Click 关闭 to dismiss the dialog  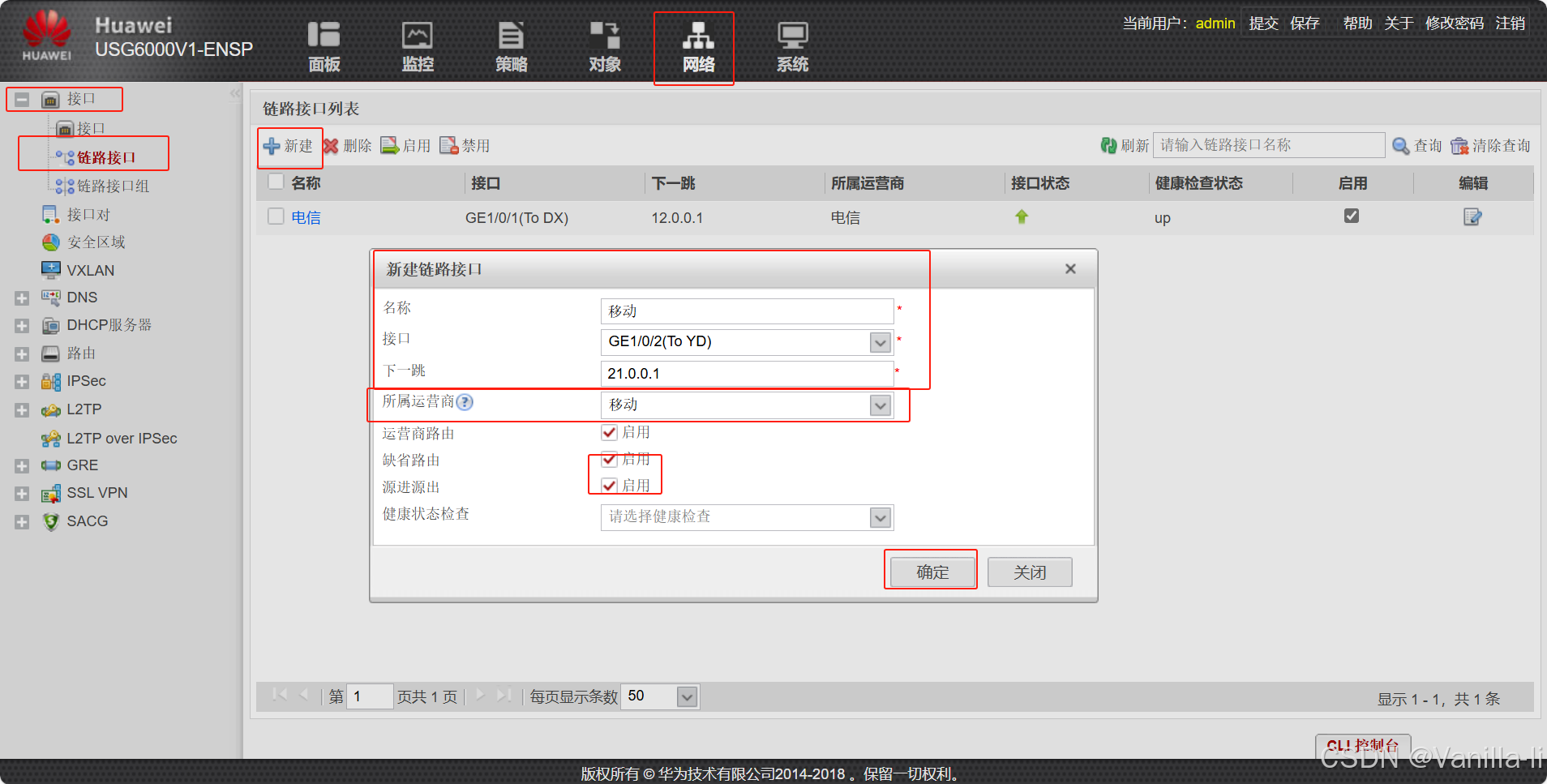[1030, 572]
